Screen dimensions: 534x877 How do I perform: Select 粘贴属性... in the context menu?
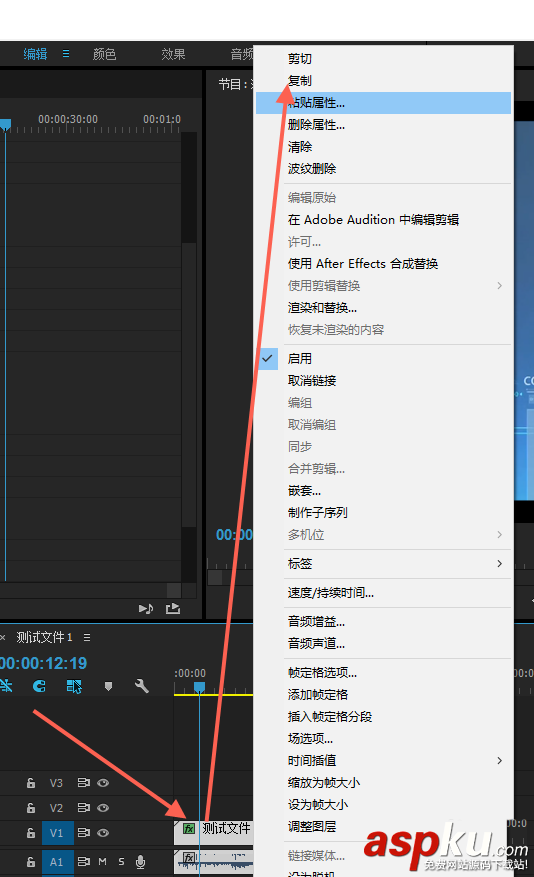pos(384,103)
